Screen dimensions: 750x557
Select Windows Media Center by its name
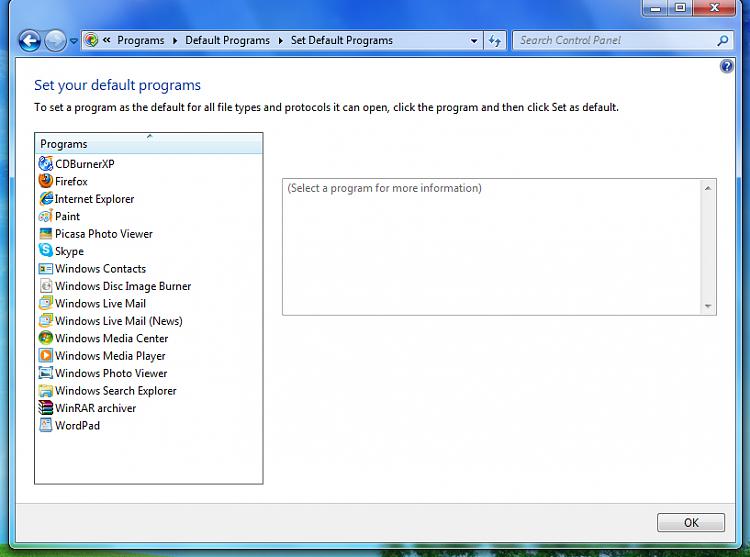111,338
